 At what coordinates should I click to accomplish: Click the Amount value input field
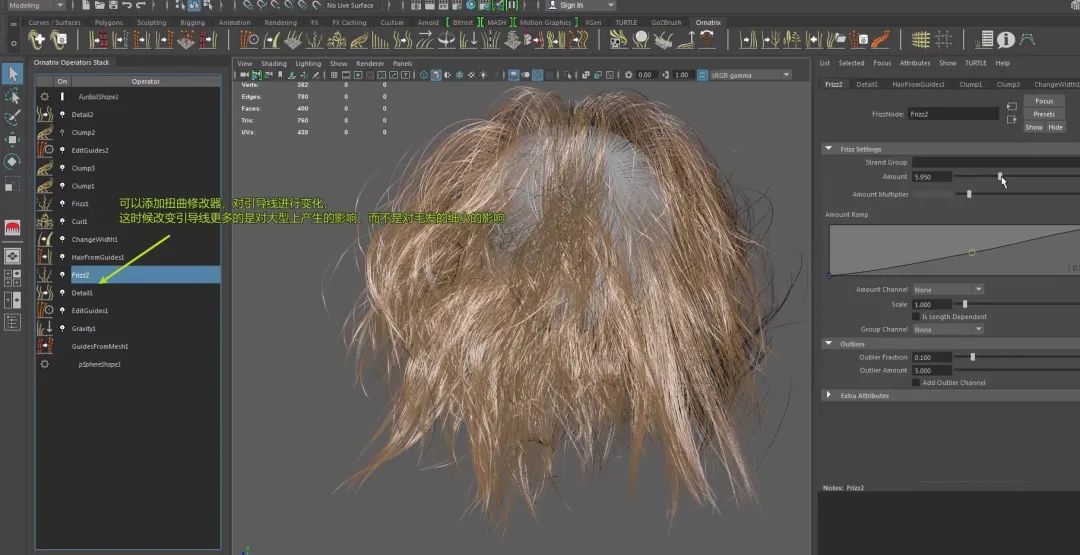point(931,177)
